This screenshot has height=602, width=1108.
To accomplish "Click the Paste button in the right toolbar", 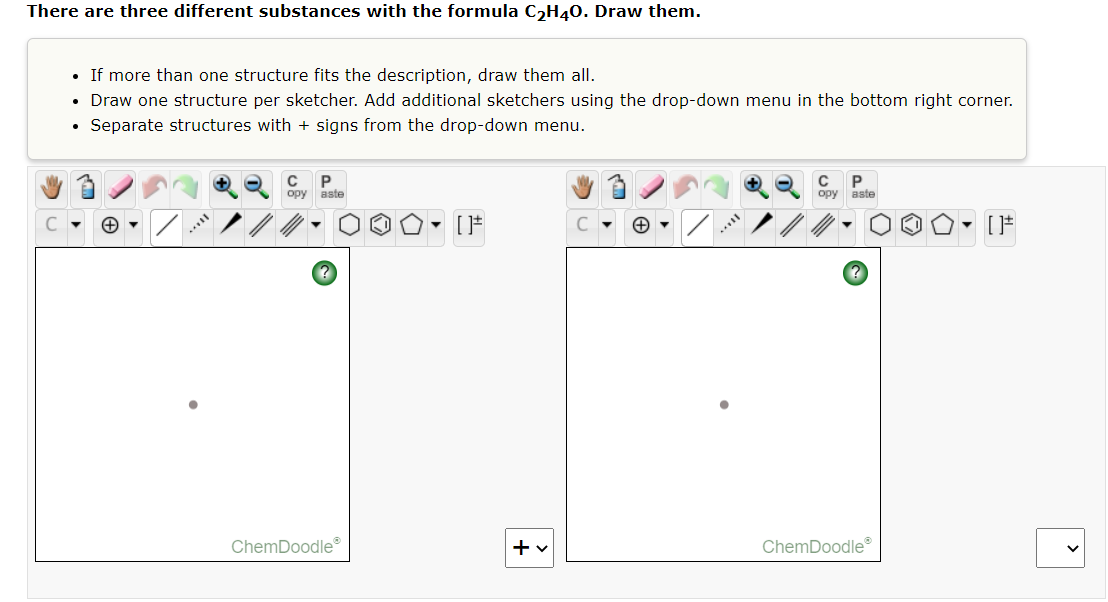I will click(x=861, y=187).
